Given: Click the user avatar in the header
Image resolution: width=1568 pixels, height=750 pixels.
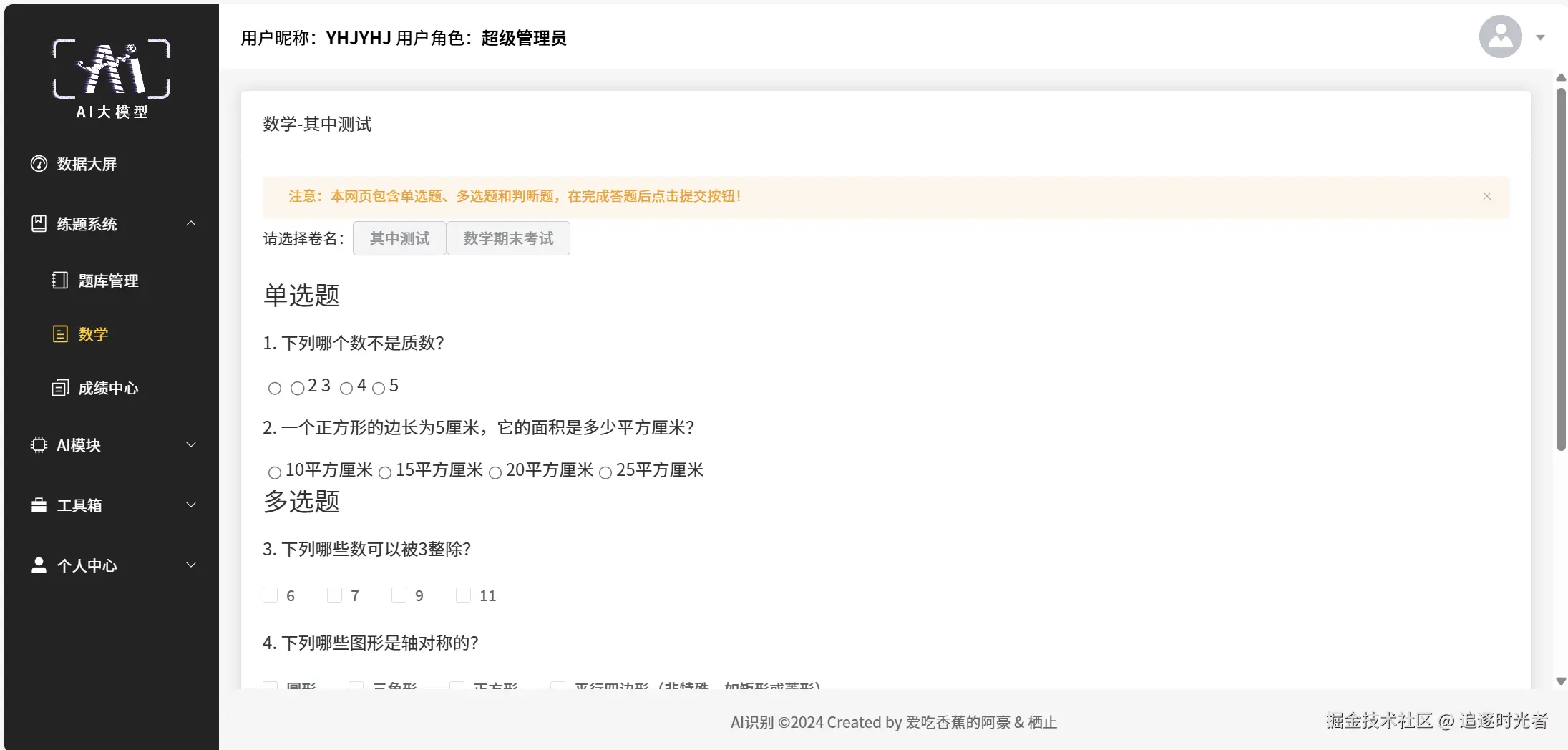Looking at the screenshot, I should click(1500, 36).
